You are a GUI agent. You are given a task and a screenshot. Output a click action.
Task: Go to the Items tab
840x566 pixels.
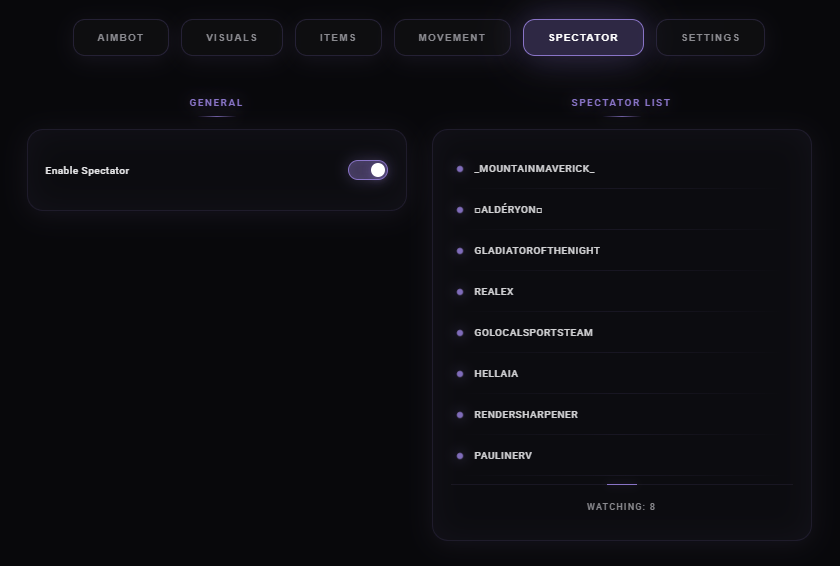338,38
